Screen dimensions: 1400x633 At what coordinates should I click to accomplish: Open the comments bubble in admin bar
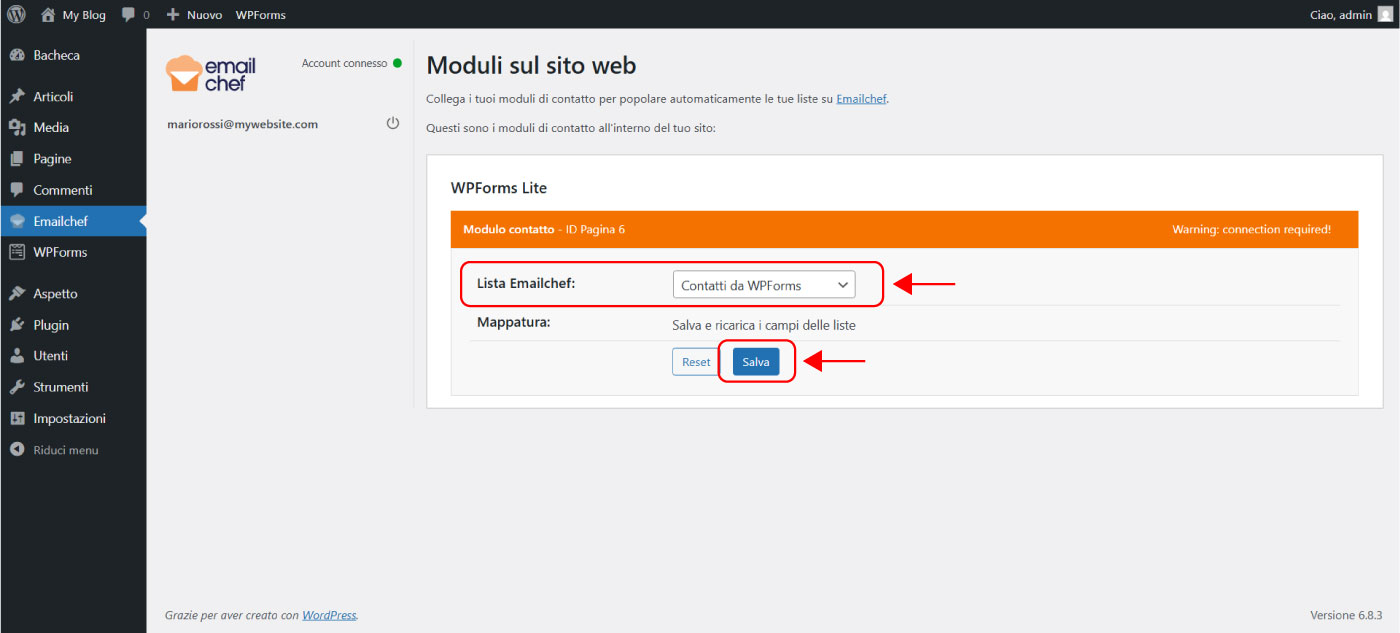point(135,15)
